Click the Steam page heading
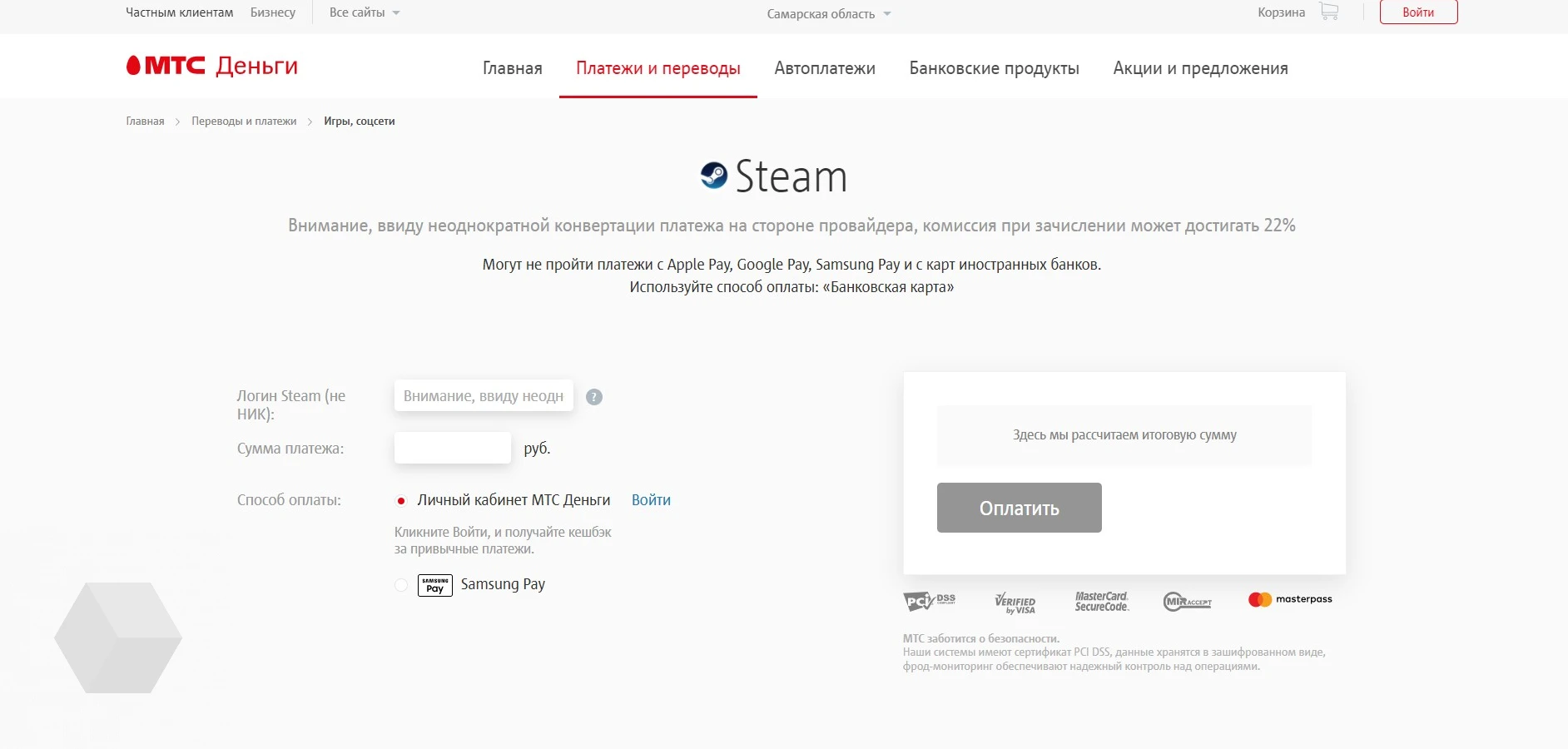This screenshot has height=749, width=1568. 791,176
